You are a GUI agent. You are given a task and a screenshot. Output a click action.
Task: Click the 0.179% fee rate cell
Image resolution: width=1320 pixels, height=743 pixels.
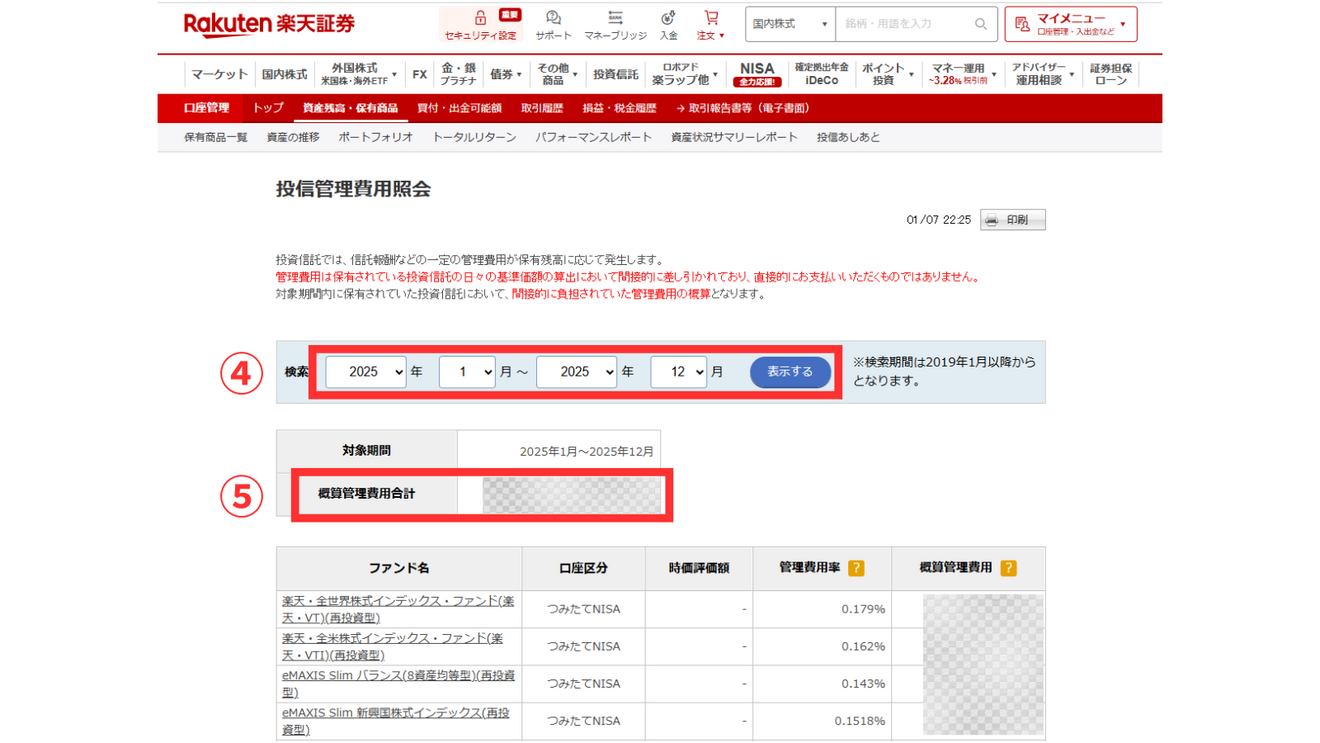822,609
